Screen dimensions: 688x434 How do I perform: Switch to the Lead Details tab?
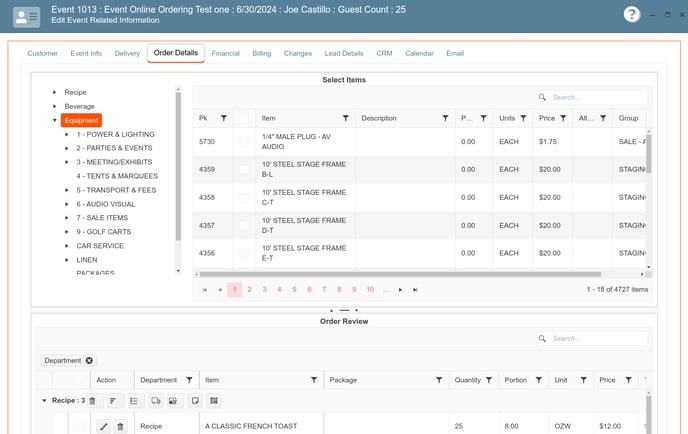(x=344, y=54)
